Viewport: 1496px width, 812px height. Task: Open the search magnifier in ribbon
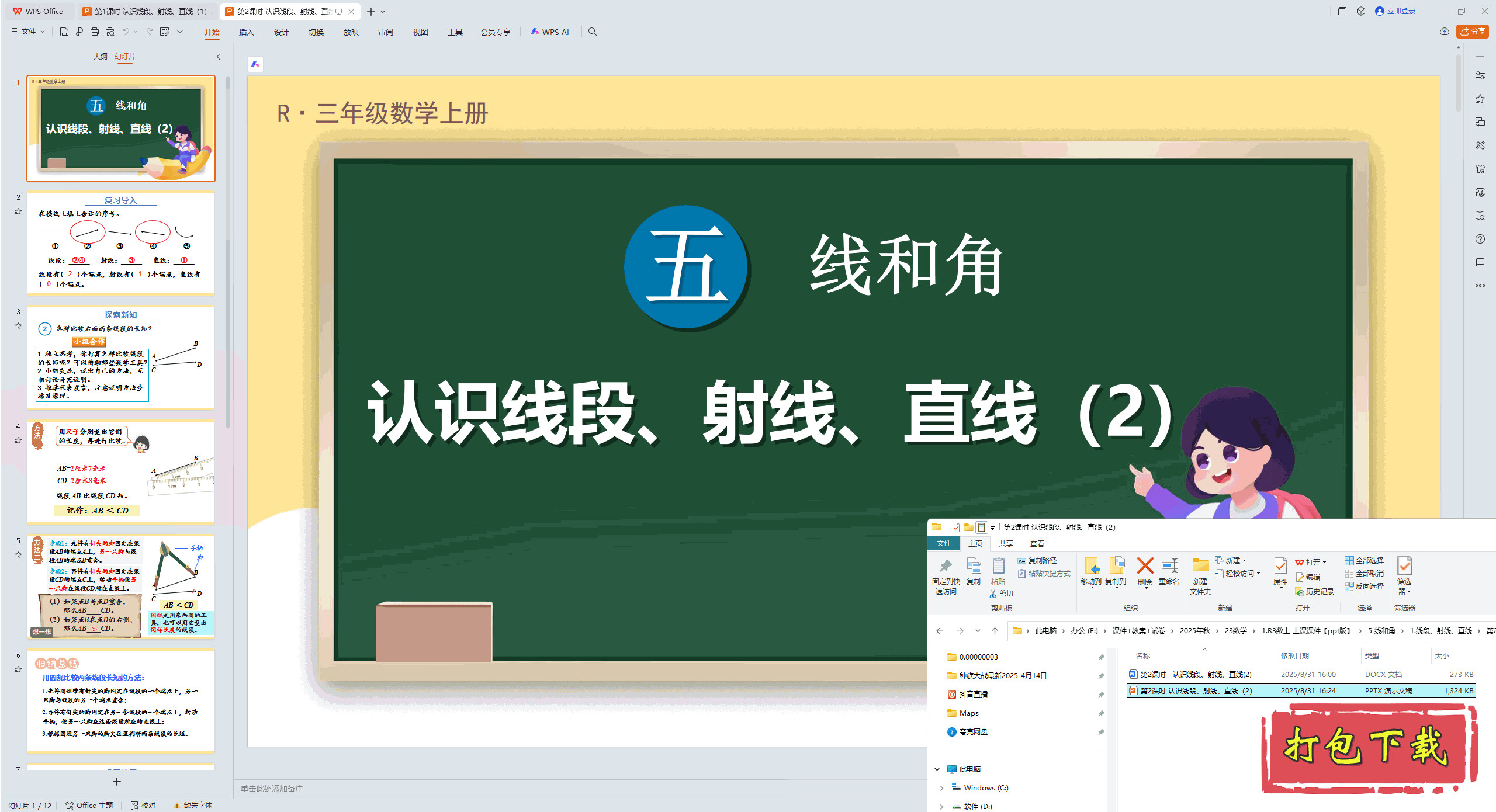pyautogui.click(x=593, y=32)
